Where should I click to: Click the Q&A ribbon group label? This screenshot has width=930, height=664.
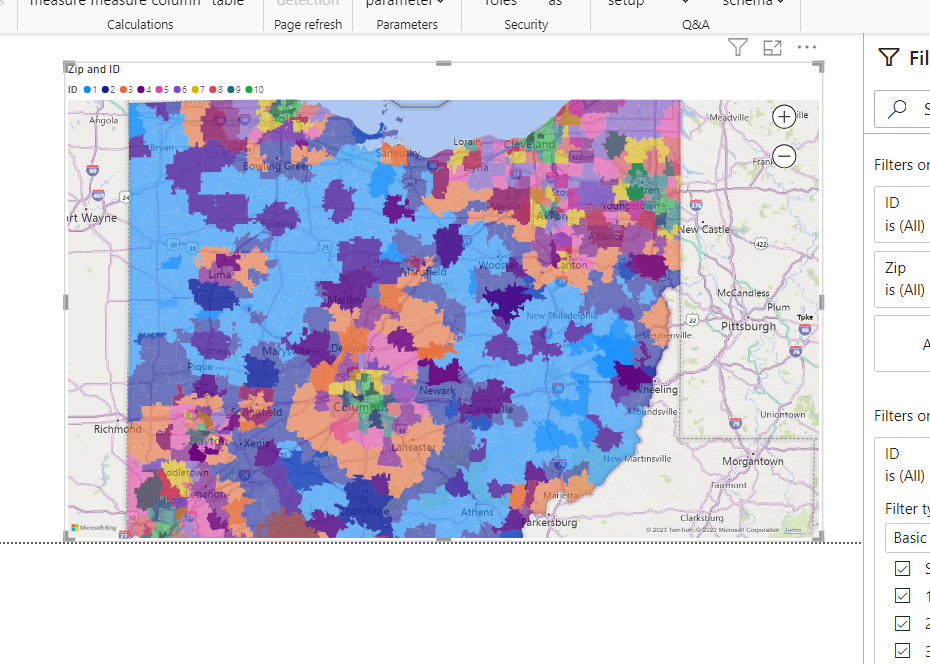tap(696, 24)
